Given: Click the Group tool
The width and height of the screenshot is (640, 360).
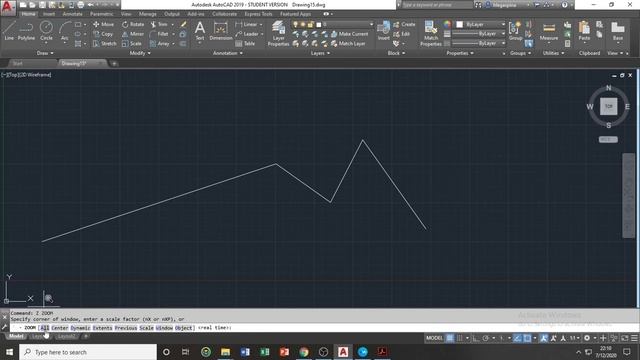Looking at the screenshot, I should coord(516,31).
